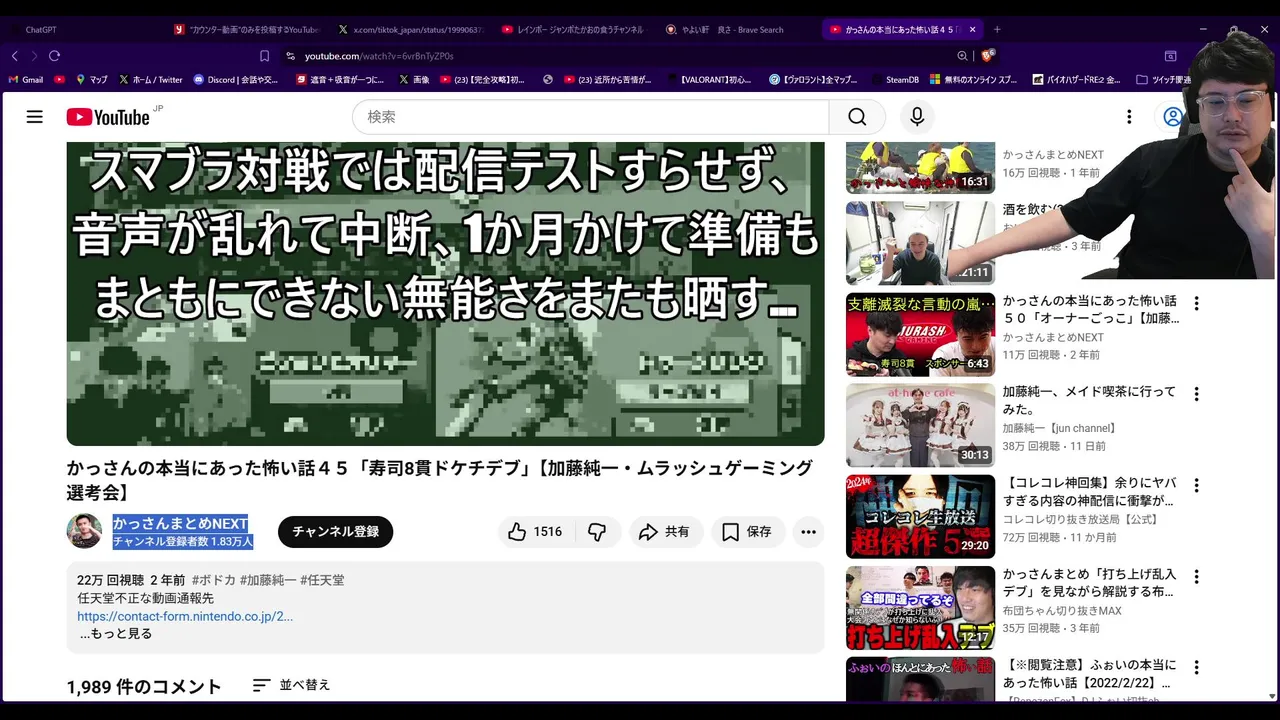Screen dimensions: 1280x720
Task: Click the YouTube logo to go home
Action: 108,117
